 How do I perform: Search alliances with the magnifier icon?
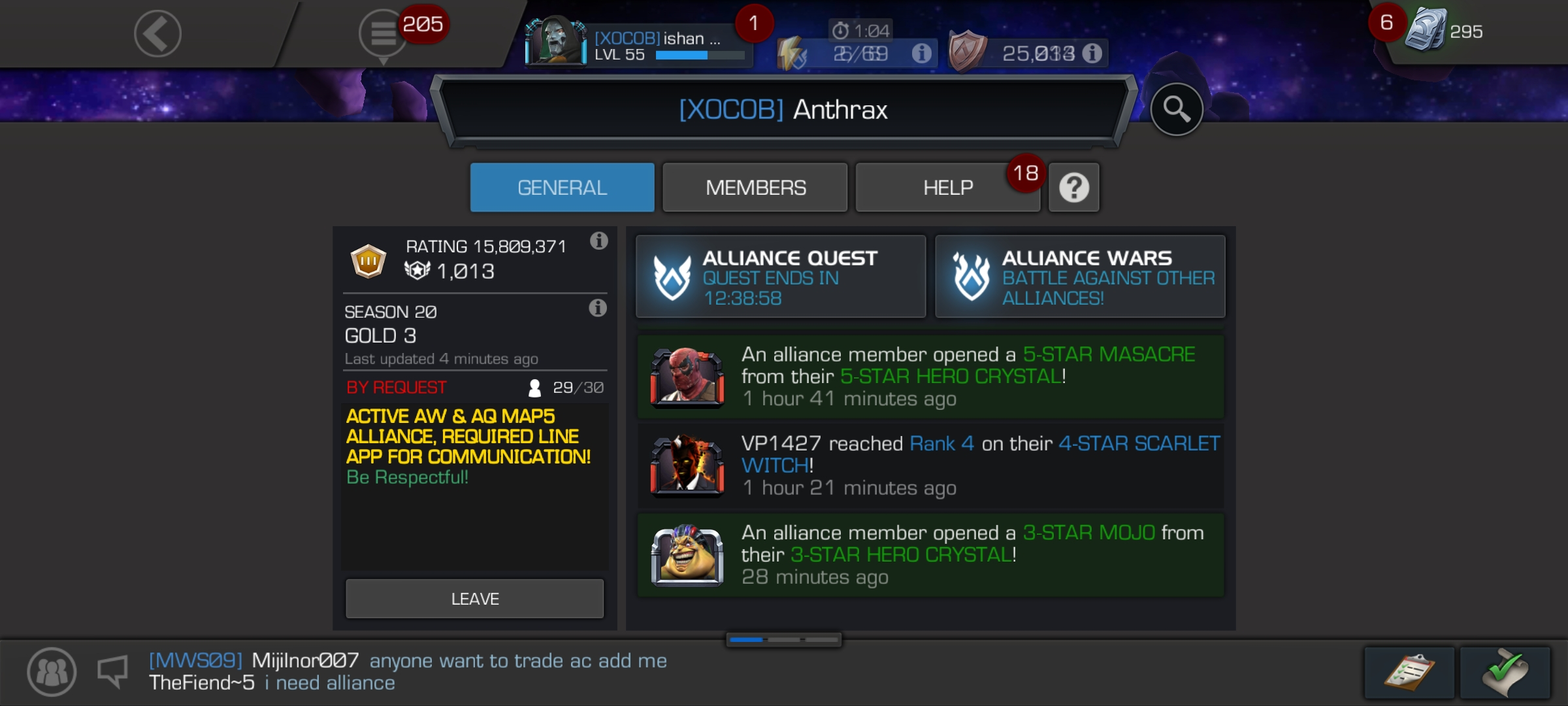pos(1176,109)
